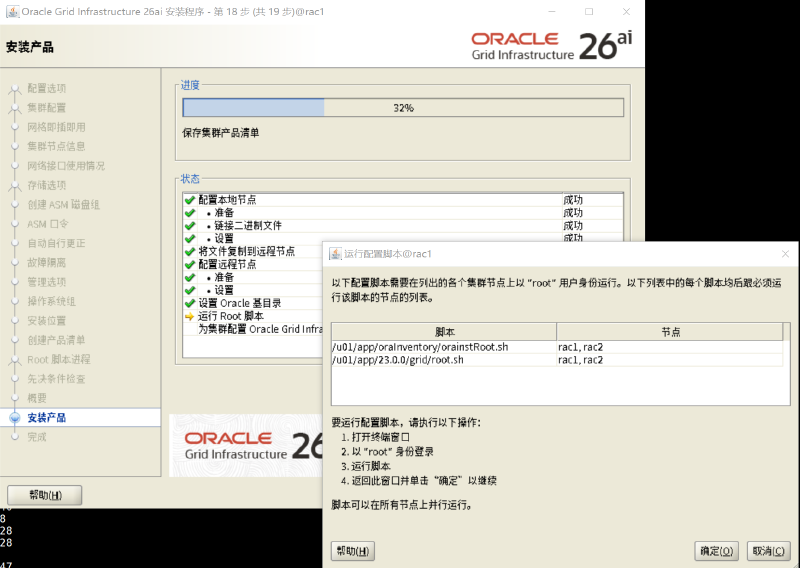The width and height of the screenshot is (800, 568).
Task: Click the Oracle Grid Infrastructure 26ai header logo
Action: tap(552, 46)
